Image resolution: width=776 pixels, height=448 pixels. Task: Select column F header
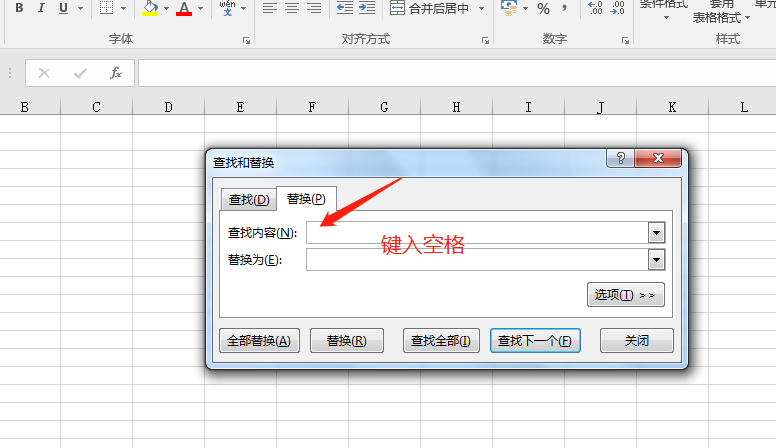pos(312,107)
